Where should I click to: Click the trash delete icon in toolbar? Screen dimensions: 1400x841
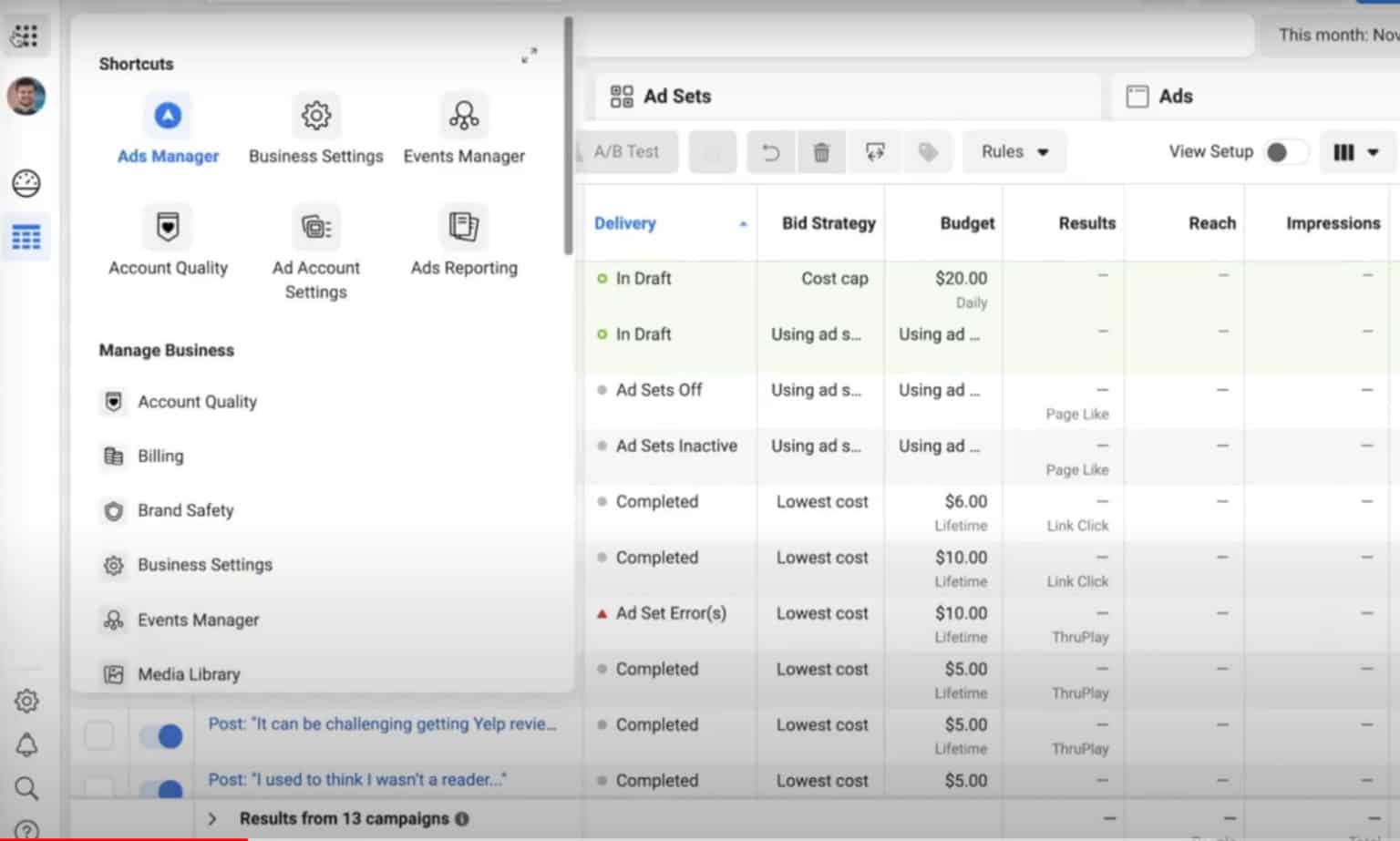[821, 152]
